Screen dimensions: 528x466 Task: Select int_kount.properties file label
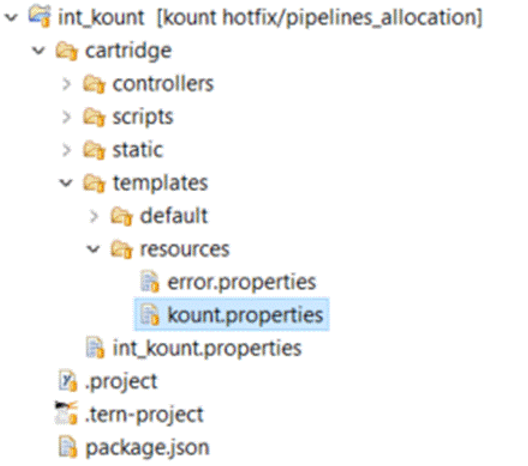(x=207, y=348)
